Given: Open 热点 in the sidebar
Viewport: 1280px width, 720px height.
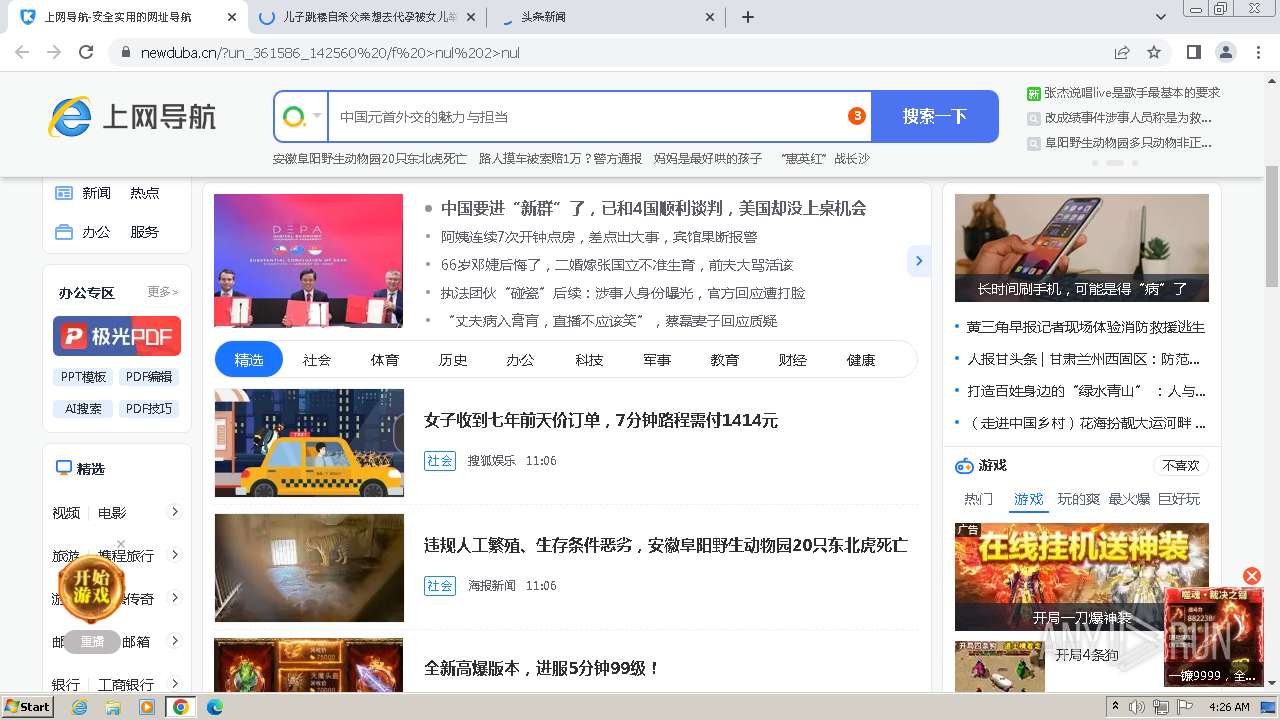Looking at the screenshot, I should click(x=145, y=193).
